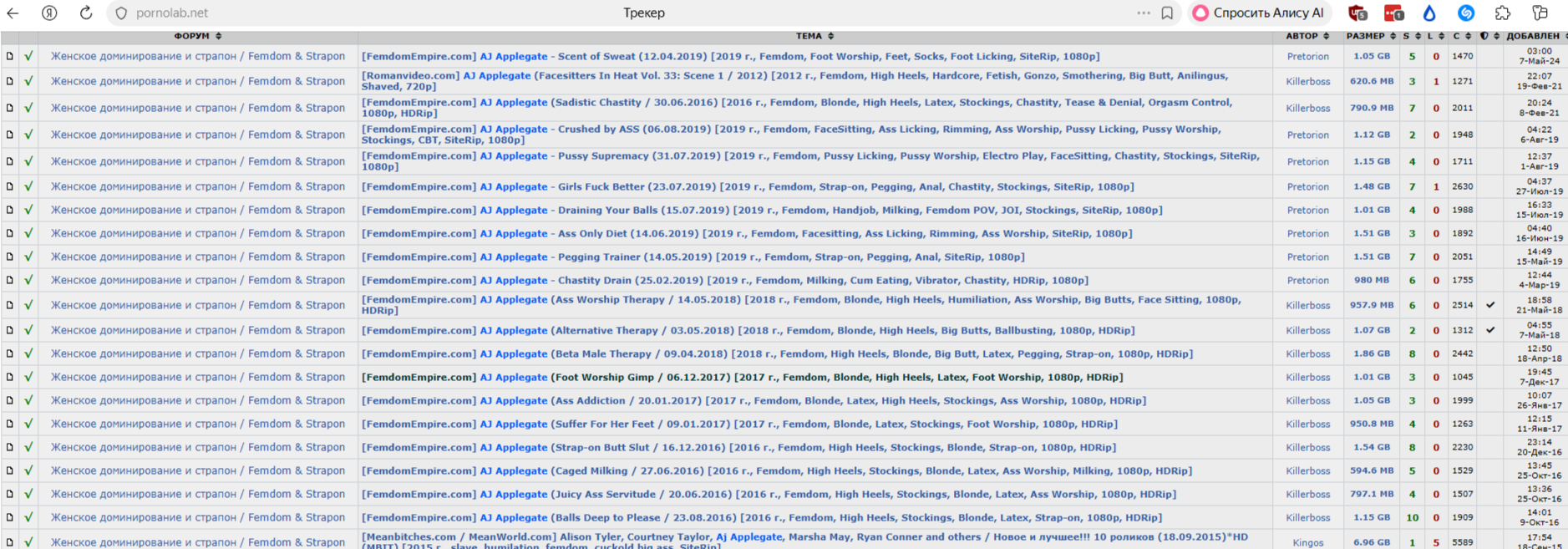Viewport: 1568px width, 549px height.
Task: Click the document icon in the 19-Фев-21 row
Action: tap(9, 81)
